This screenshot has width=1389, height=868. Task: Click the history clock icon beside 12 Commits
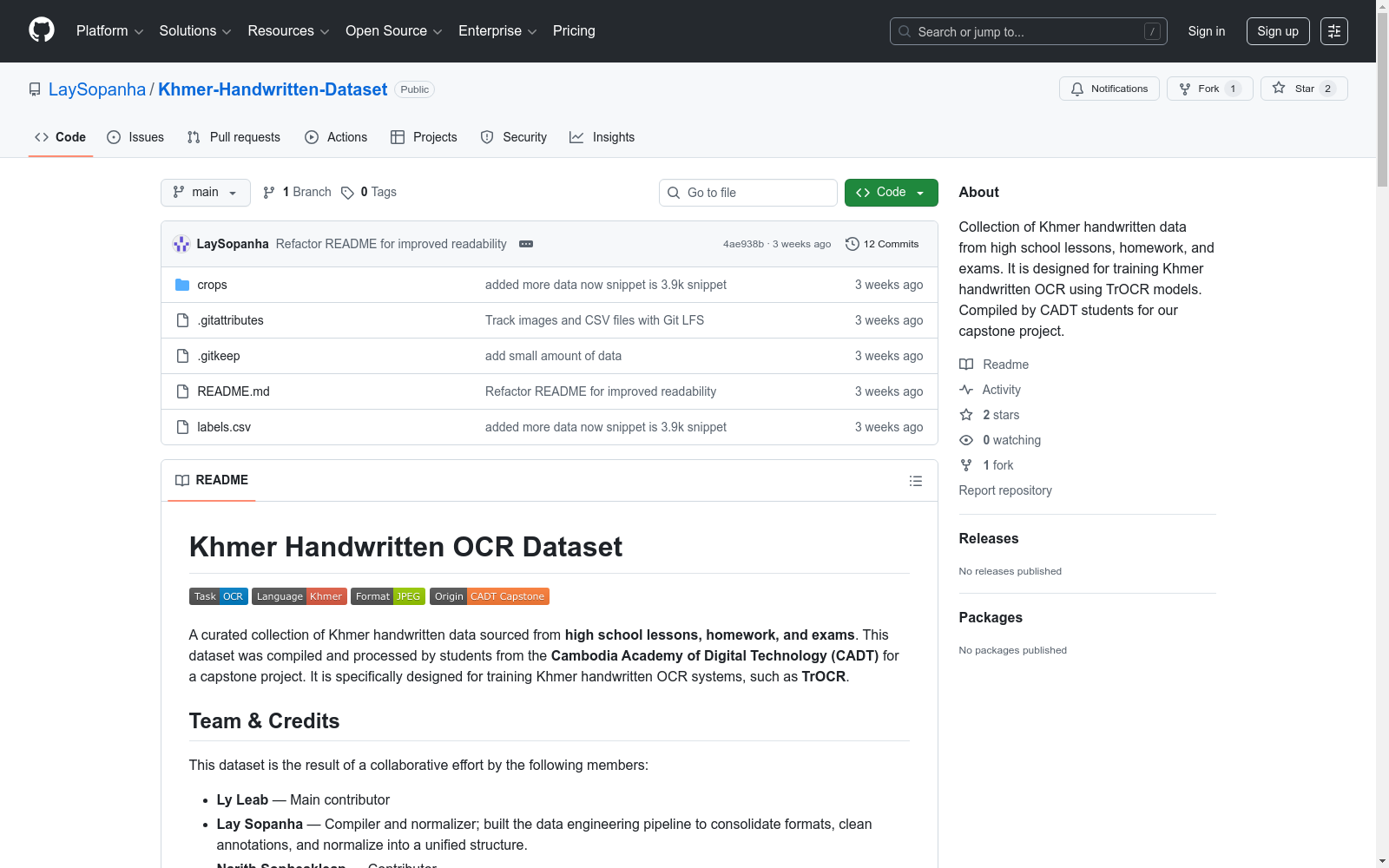click(852, 244)
